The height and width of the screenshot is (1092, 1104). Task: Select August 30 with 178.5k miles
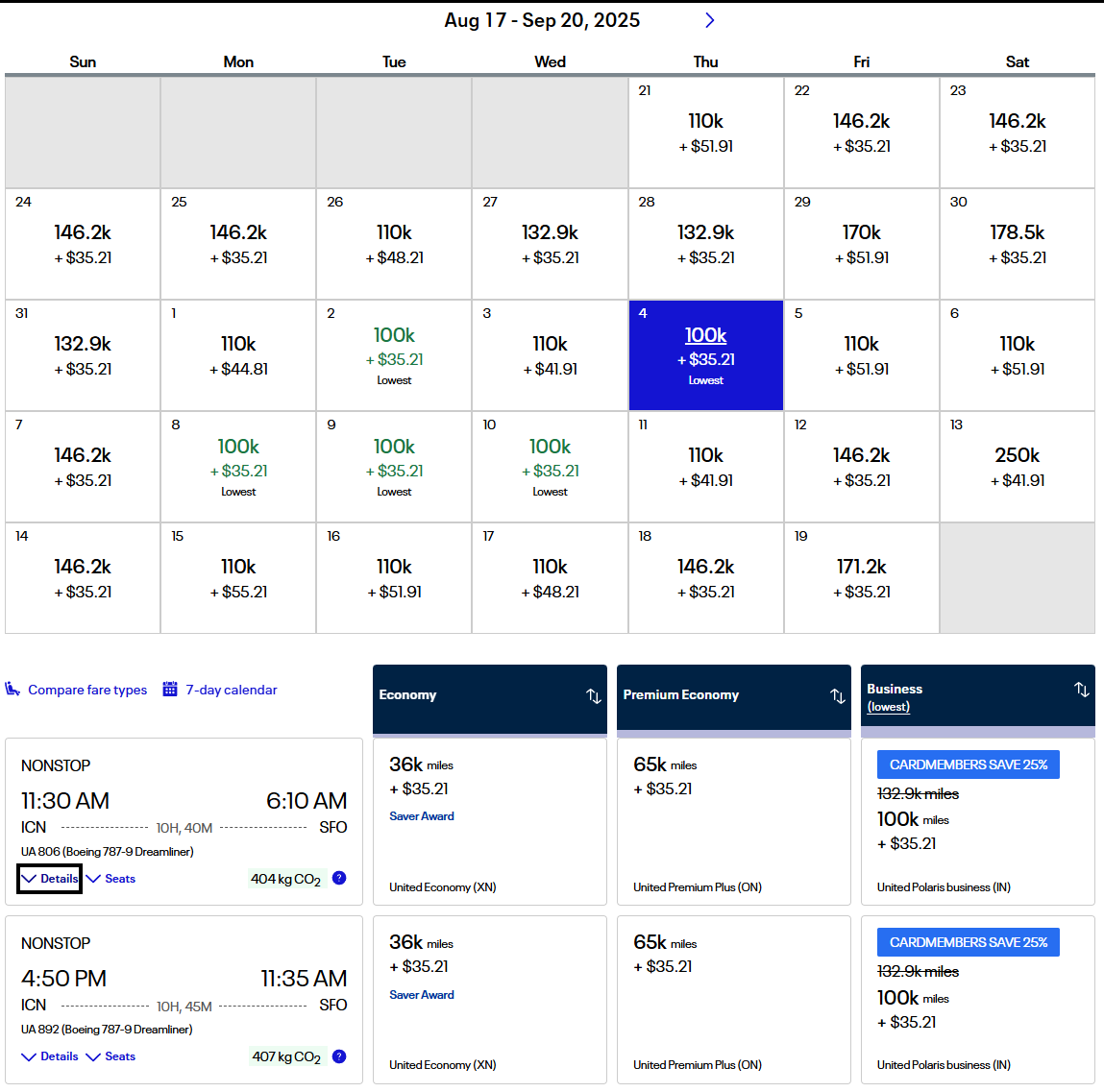tap(1017, 243)
